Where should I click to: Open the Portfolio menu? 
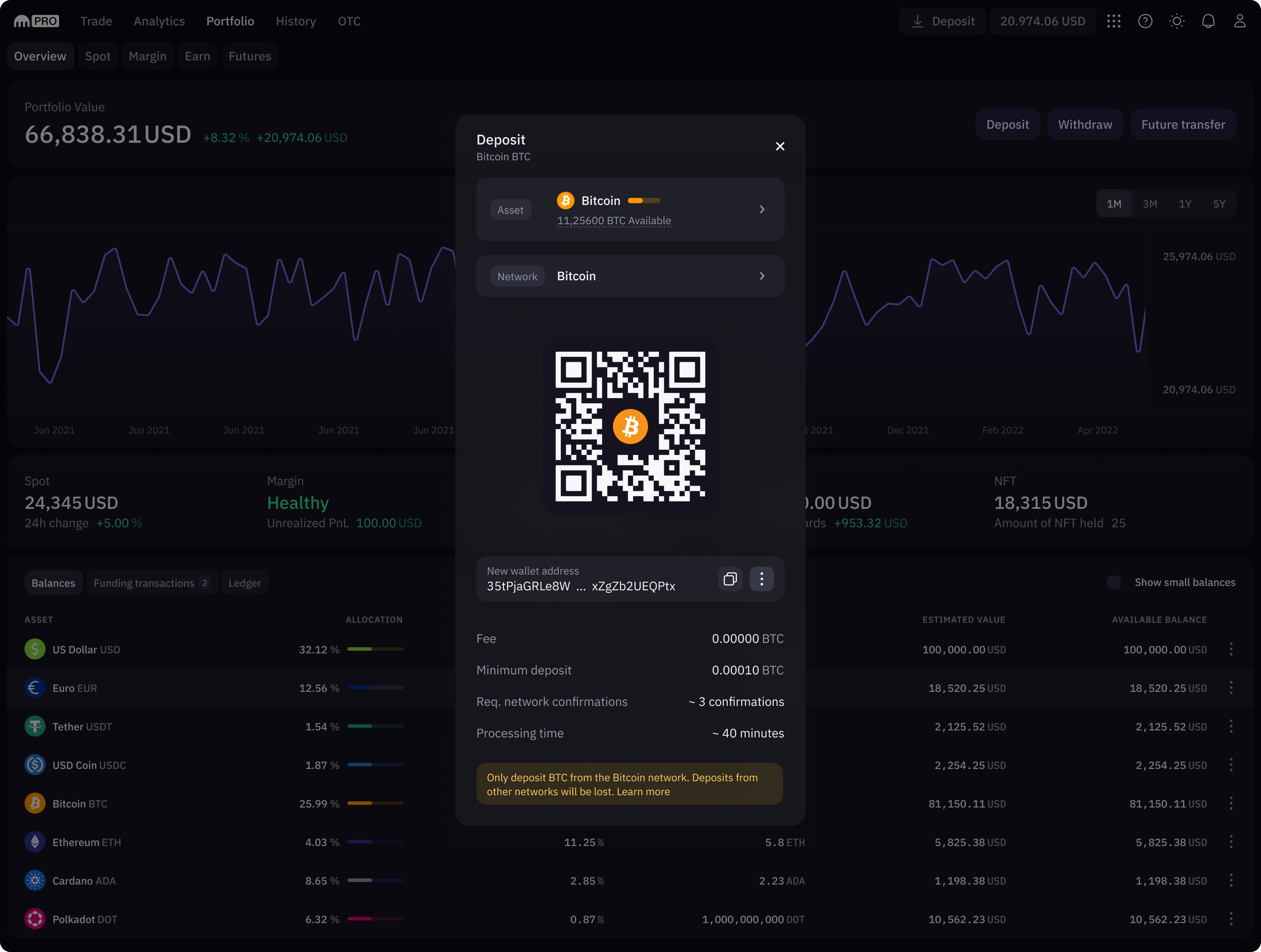tap(230, 21)
